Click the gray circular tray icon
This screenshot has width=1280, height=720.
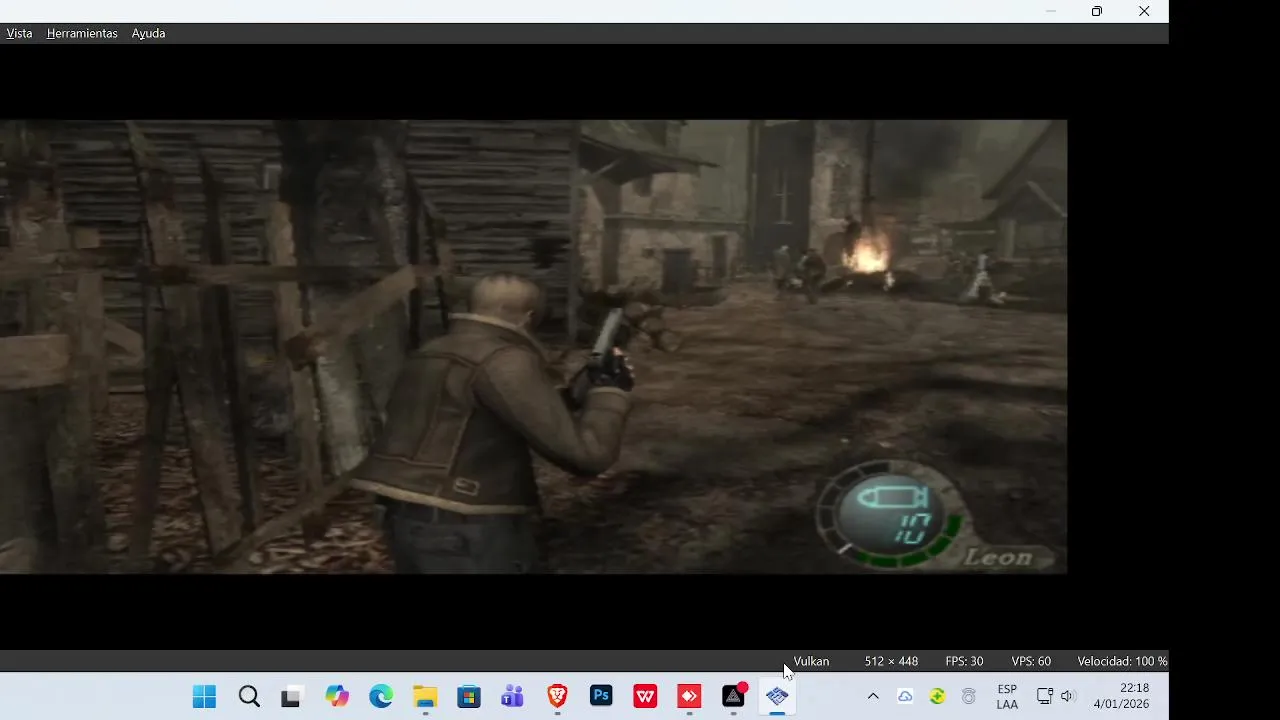coord(968,697)
